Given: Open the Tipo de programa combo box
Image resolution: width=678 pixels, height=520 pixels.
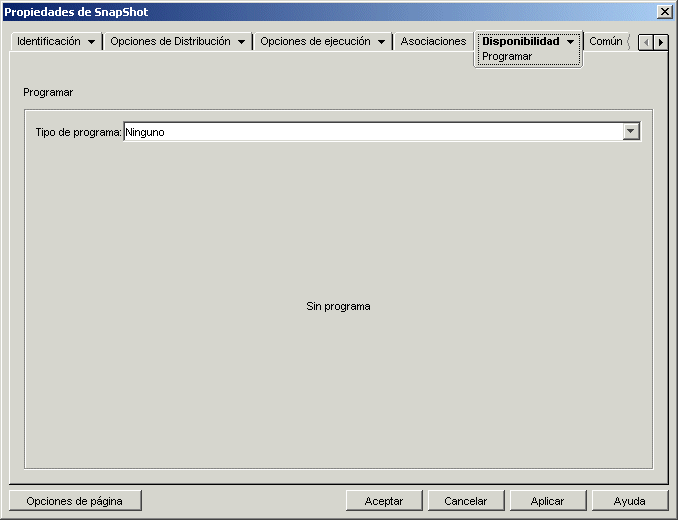Looking at the screenshot, I should tap(631, 131).
